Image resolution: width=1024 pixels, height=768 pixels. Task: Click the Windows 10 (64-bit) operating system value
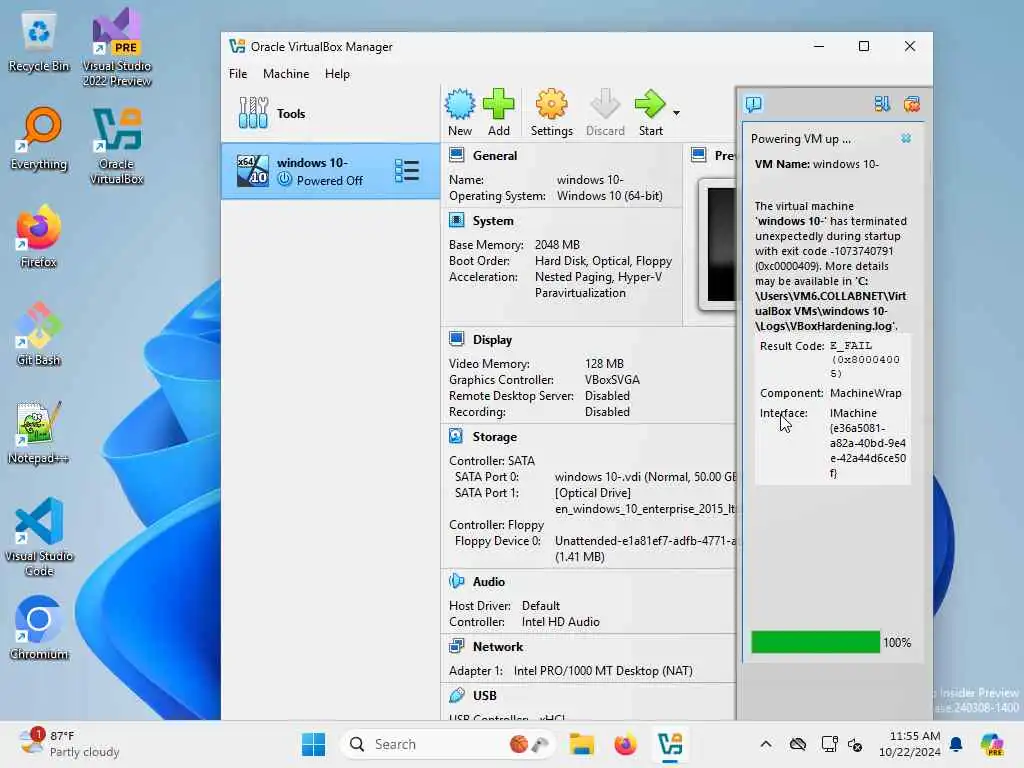tap(609, 196)
